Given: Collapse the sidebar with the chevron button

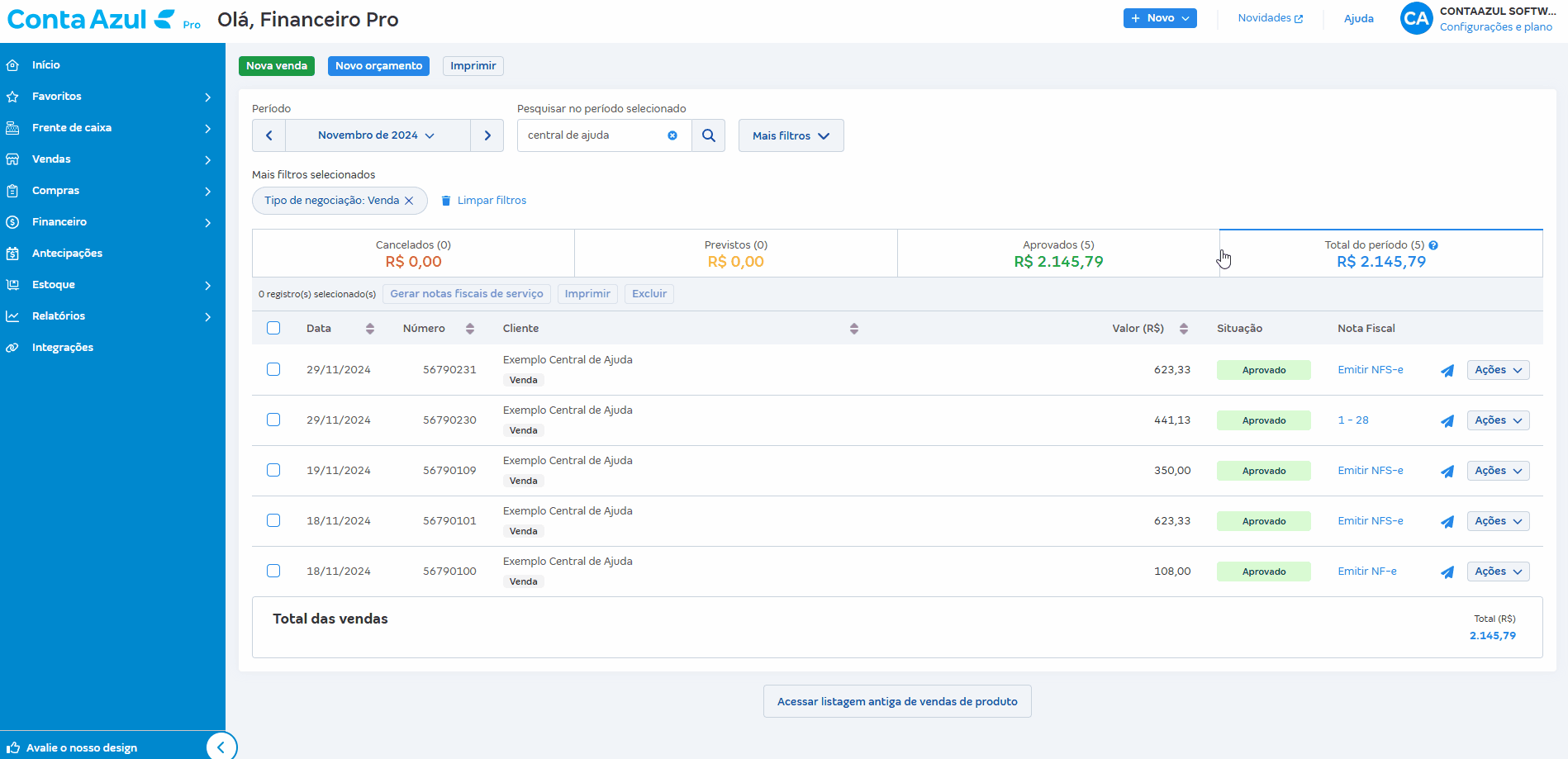Looking at the screenshot, I should coord(221,747).
